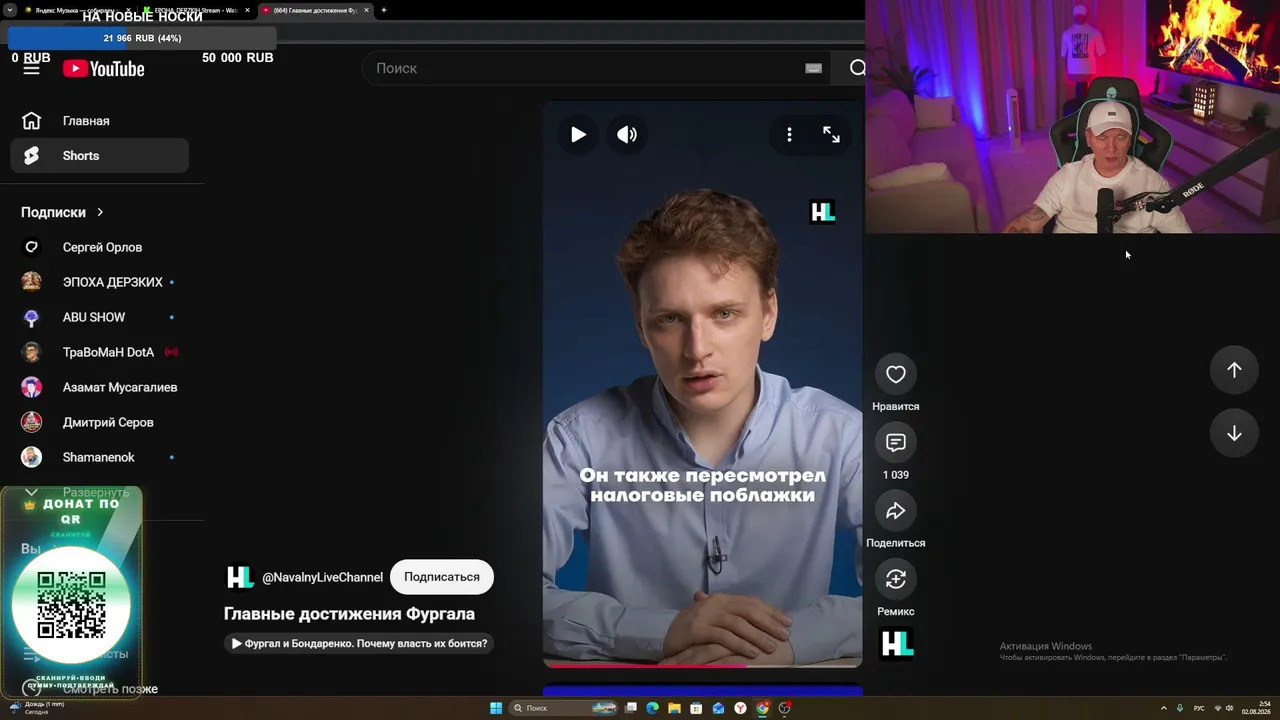Open ТраВоМаН DotA live channel
Viewport: 1280px width, 720px height.
(x=99, y=352)
